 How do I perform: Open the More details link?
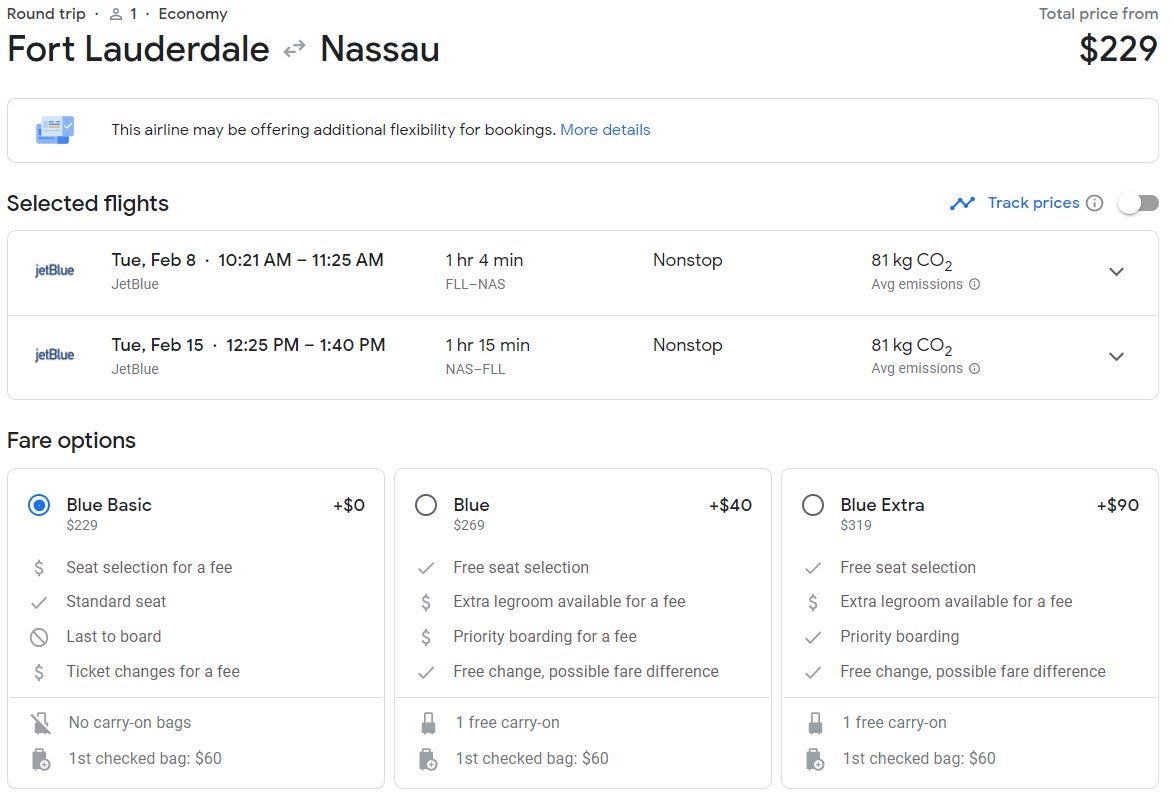[x=605, y=130]
